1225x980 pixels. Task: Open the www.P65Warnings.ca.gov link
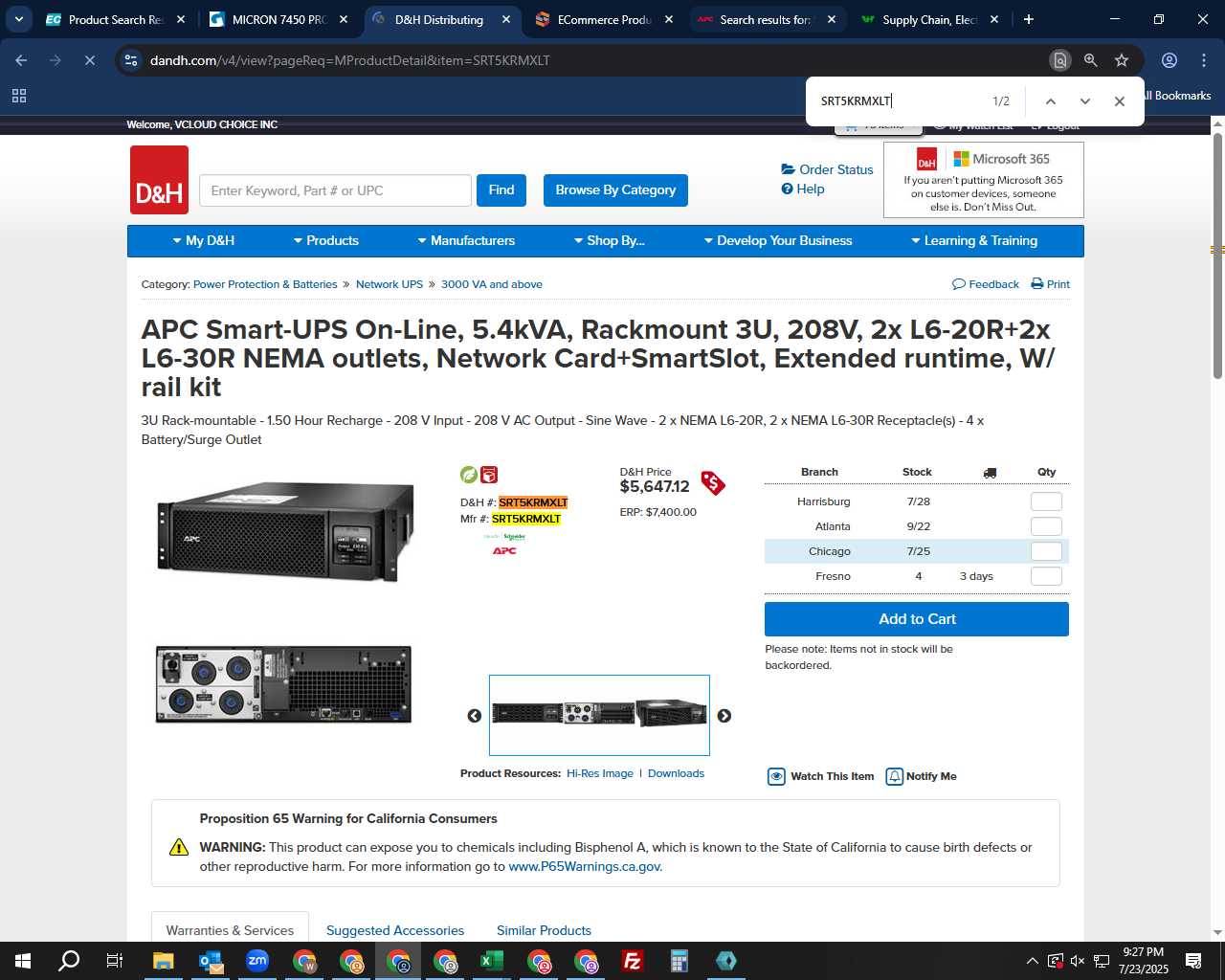point(585,866)
